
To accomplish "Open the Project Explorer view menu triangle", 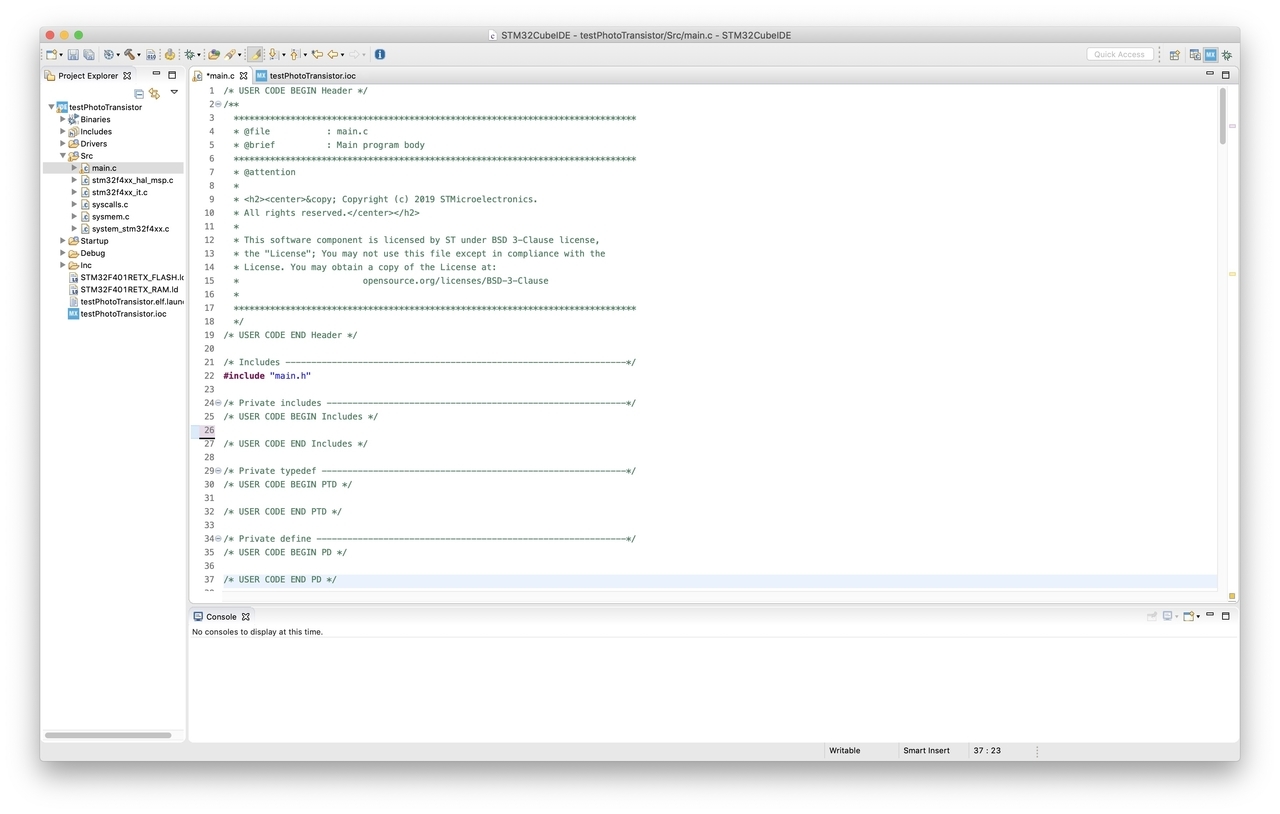I will coord(174,92).
